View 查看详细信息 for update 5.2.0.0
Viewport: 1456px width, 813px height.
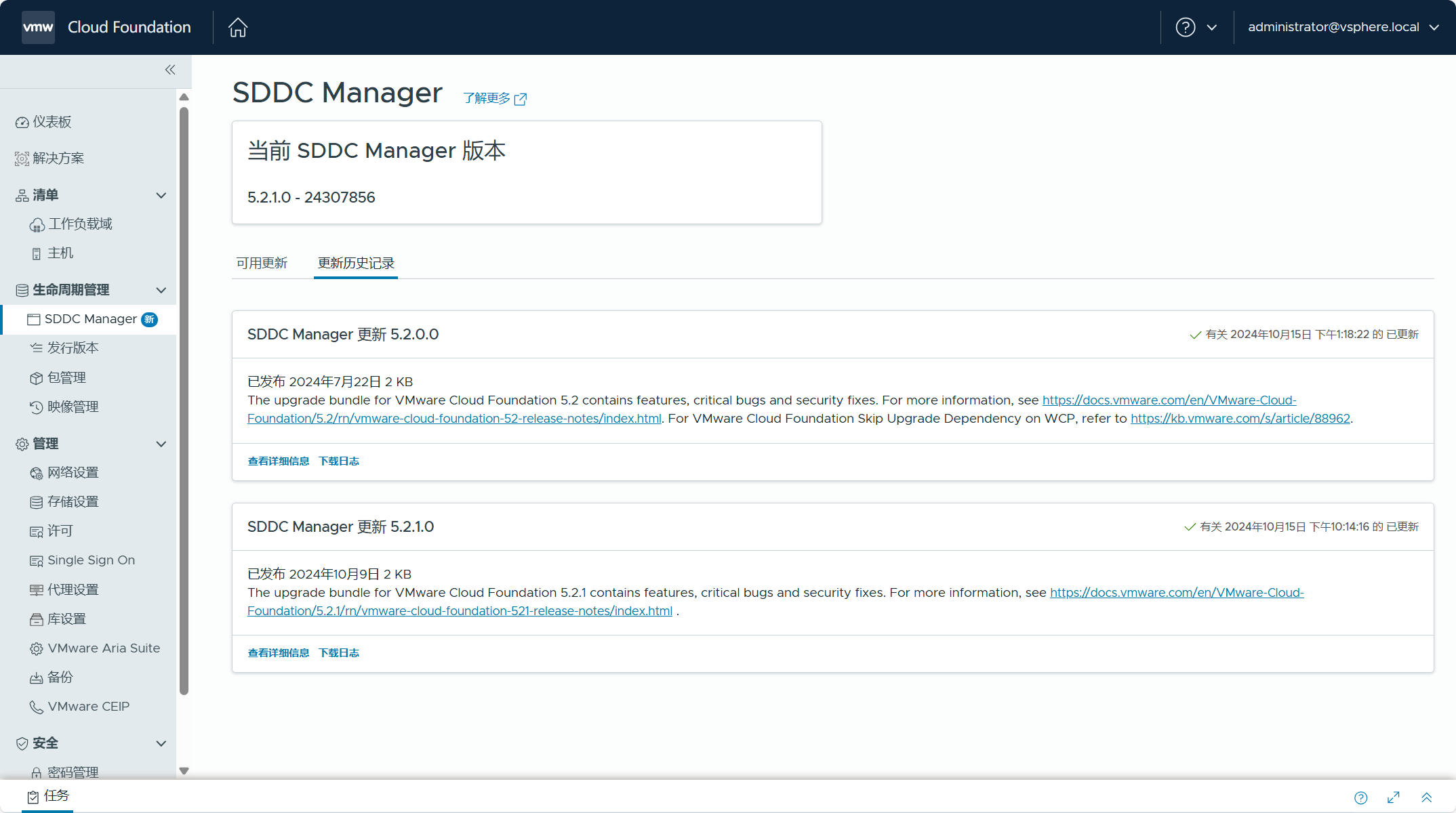tap(279, 461)
